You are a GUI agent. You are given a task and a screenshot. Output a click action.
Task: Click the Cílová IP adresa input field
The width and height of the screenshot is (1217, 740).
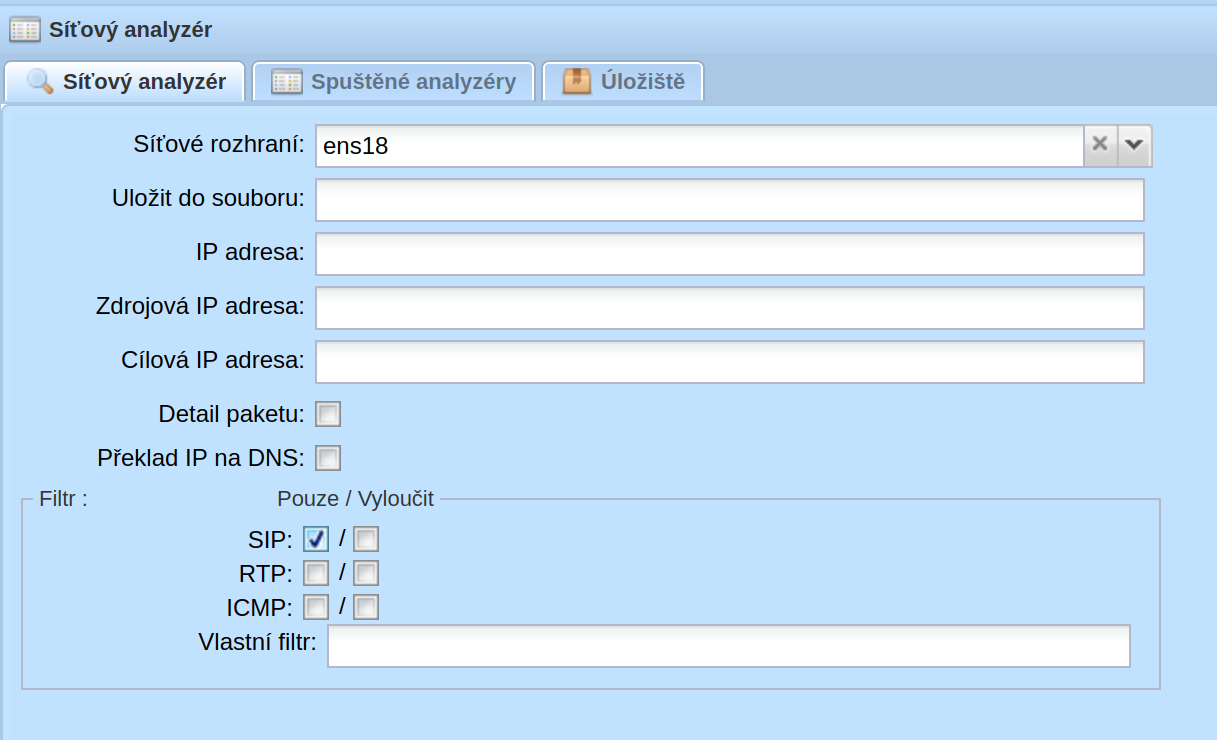pos(730,362)
